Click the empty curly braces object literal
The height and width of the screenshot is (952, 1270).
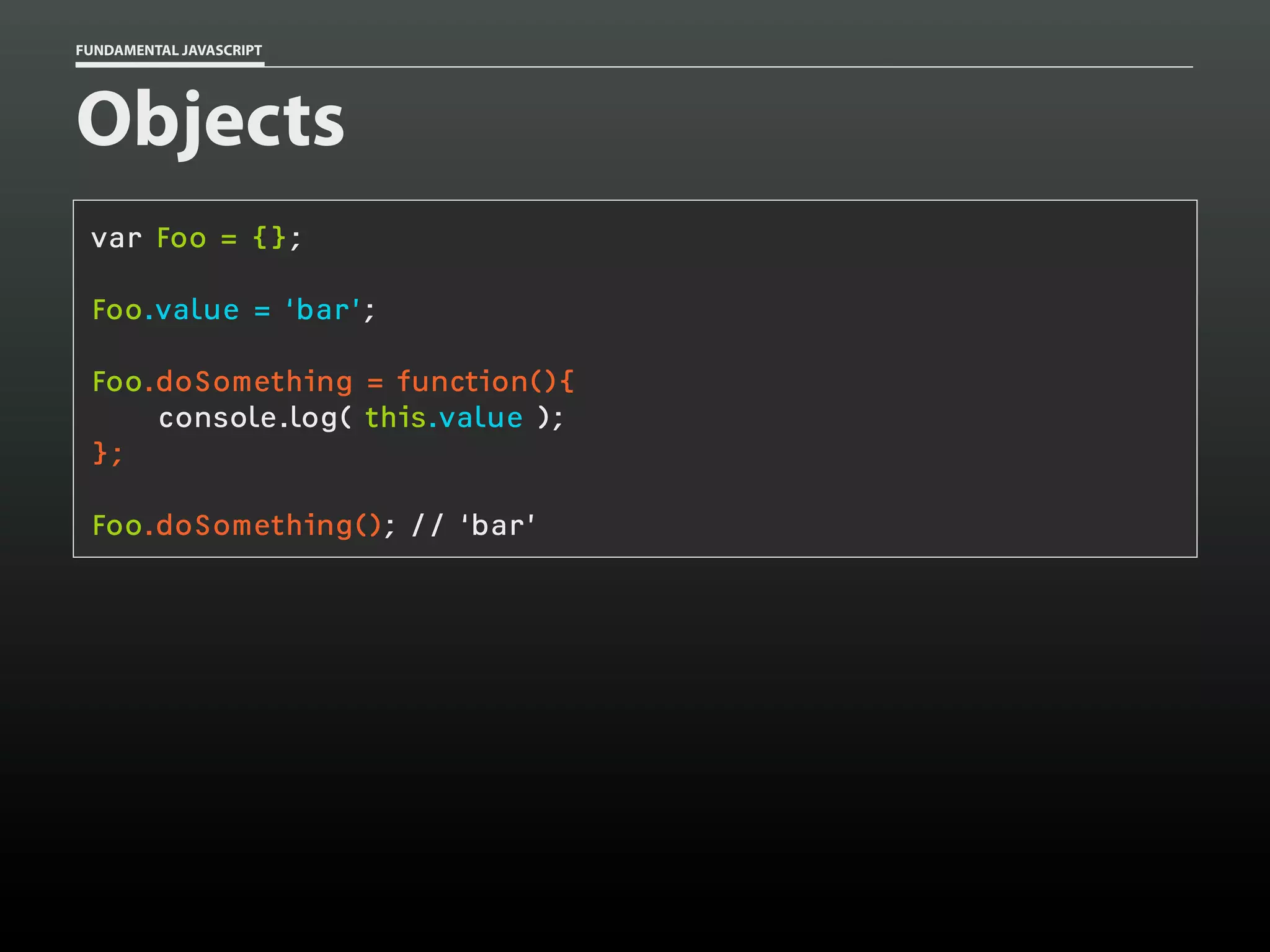269,238
